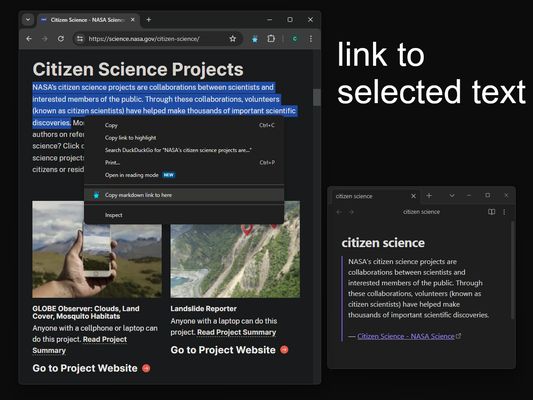Choose Print... in context menu

click(184, 162)
